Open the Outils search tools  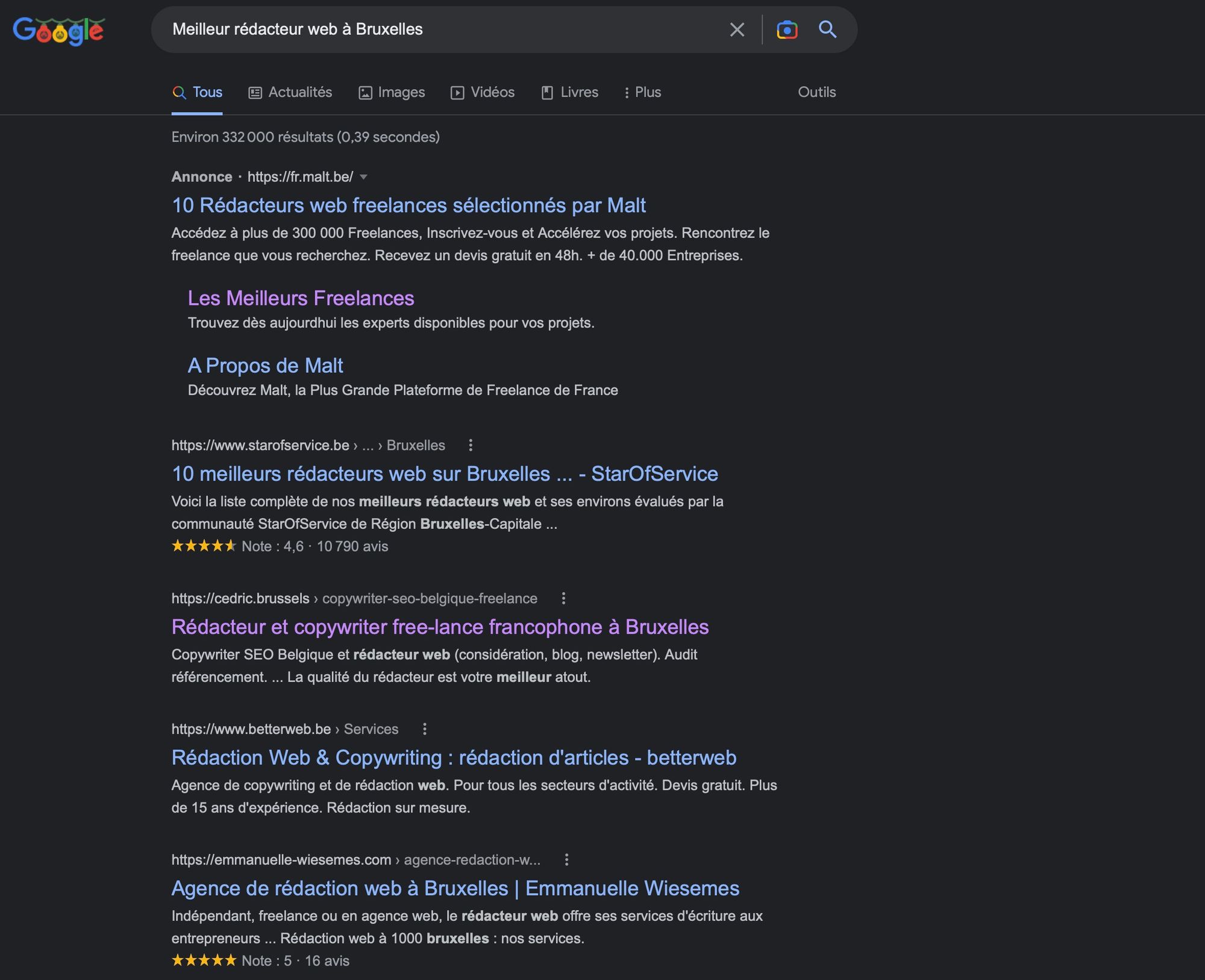pyautogui.click(x=816, y=92)
